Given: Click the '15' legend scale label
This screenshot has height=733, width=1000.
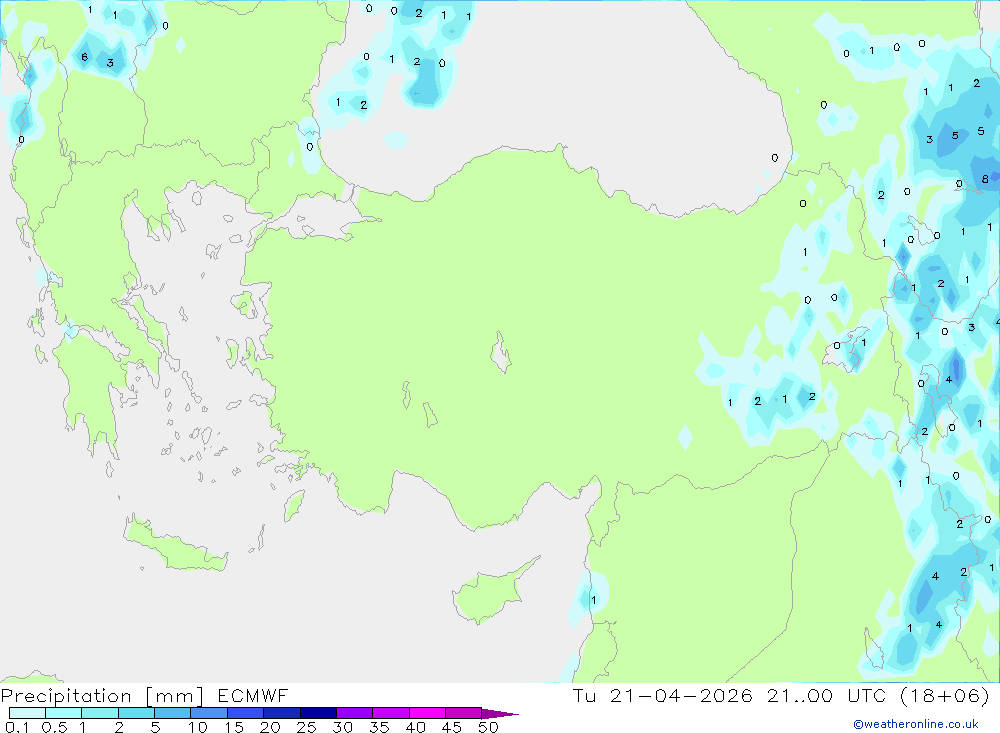Looking at the screenshot, I should point(234,727).
